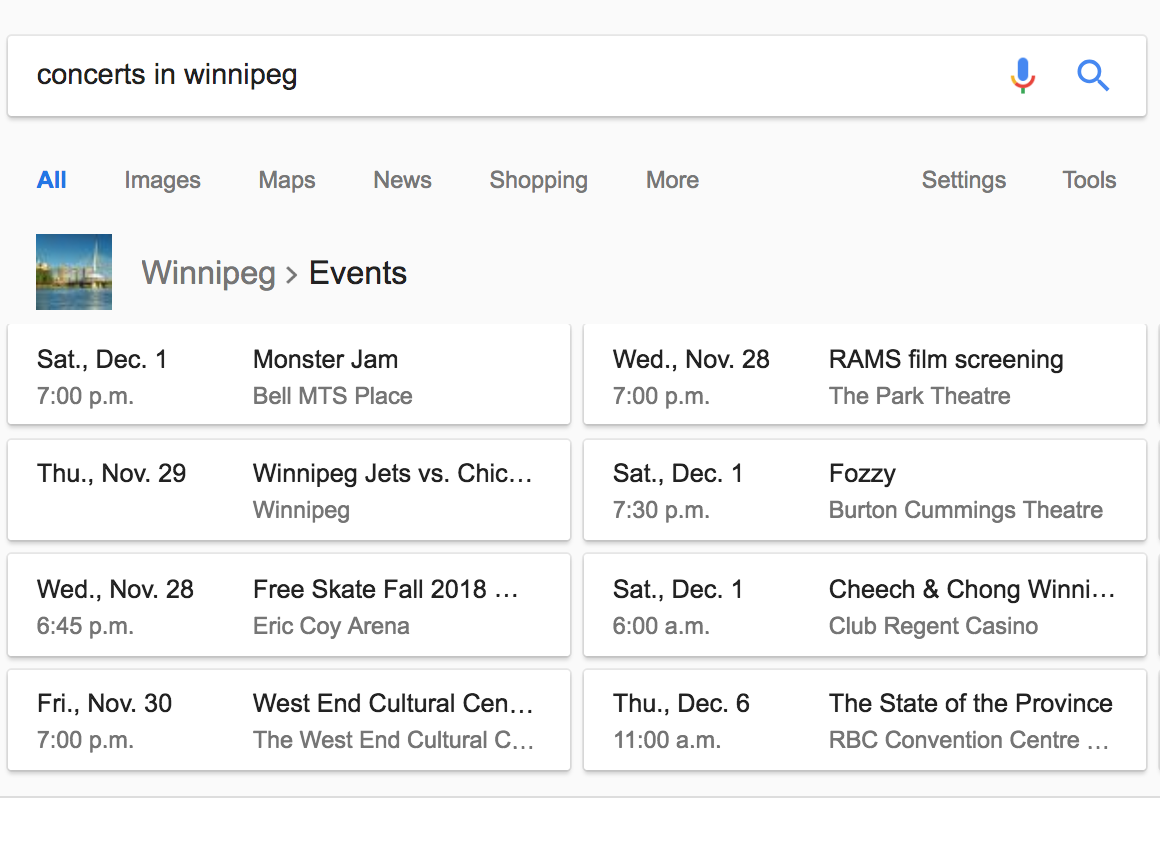Open the Settings menu
This screenshot has height=858, width=1160.
pos(963,180)
